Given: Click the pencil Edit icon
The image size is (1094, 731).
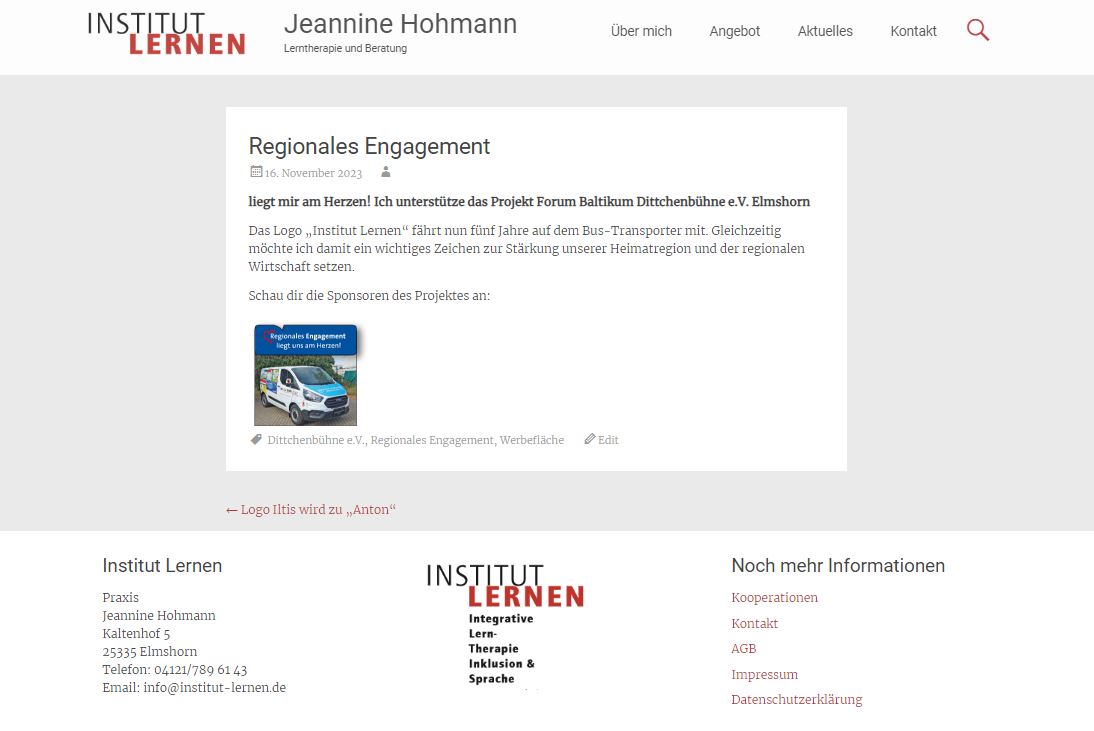Looking at the screenshot, I should click(x=590, y=439).
